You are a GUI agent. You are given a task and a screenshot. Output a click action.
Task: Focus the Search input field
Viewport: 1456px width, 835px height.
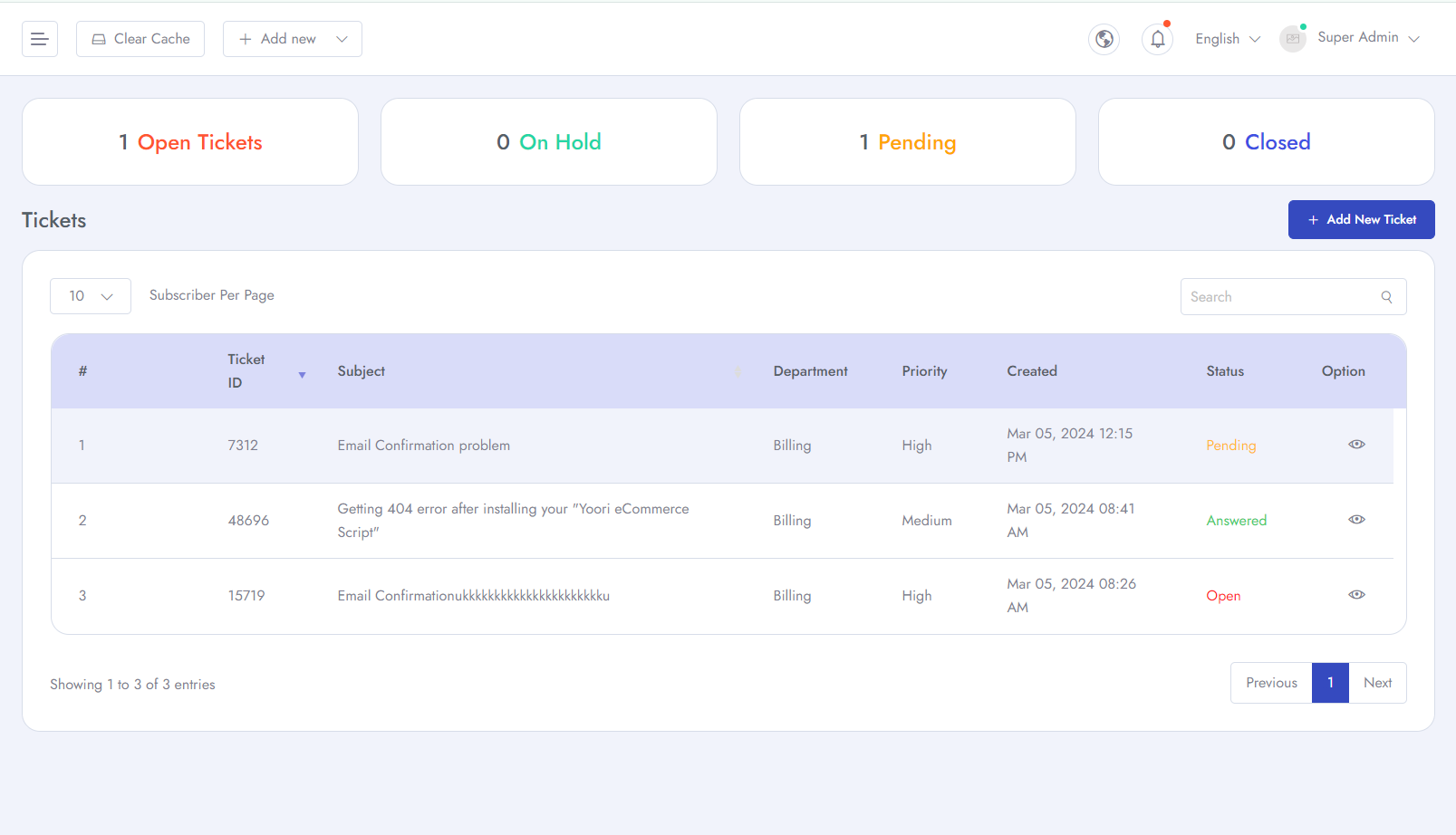point(1294,297)
